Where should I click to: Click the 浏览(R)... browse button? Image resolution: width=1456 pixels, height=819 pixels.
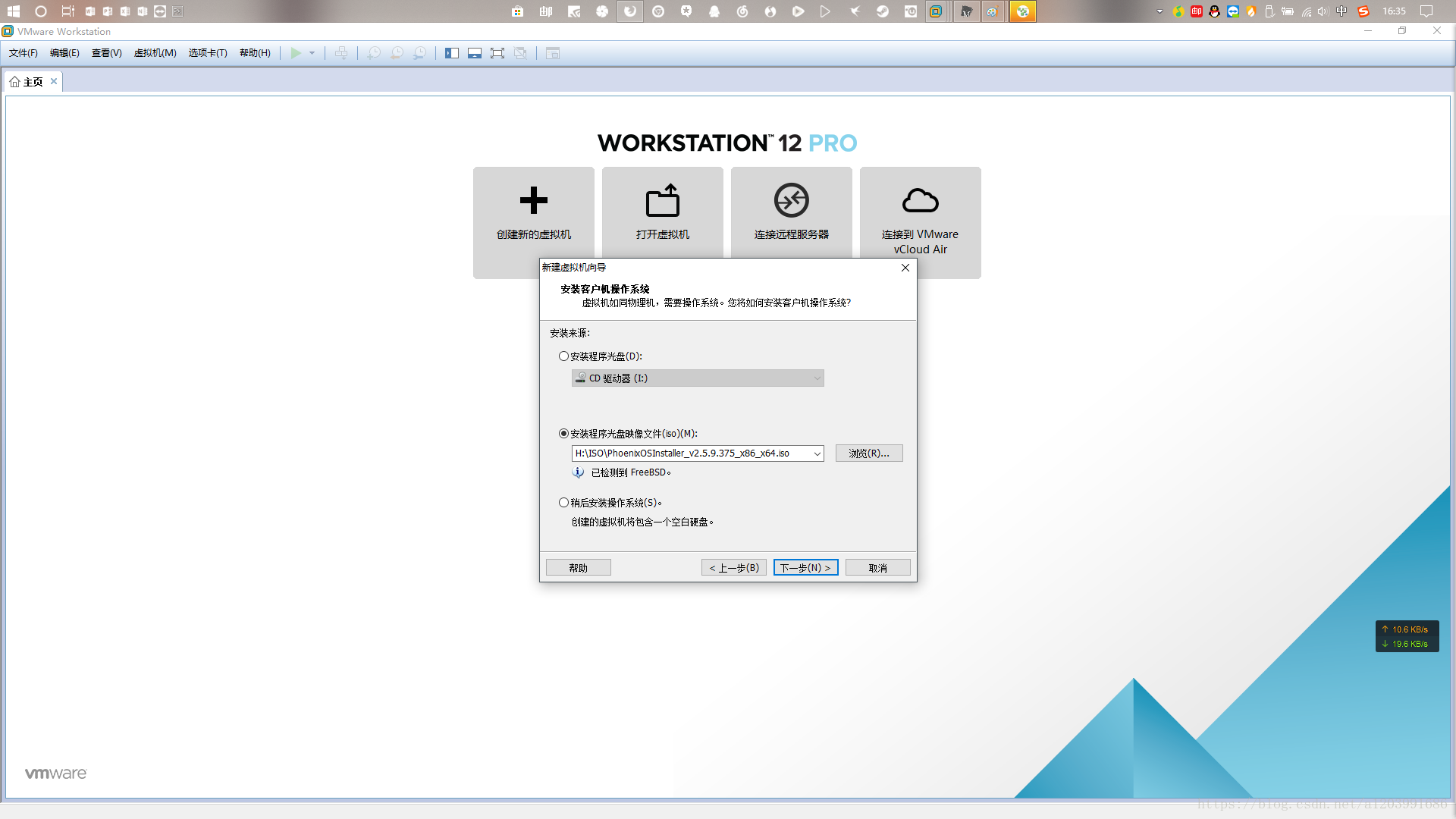pyautogui.click(x=868, y=453)
